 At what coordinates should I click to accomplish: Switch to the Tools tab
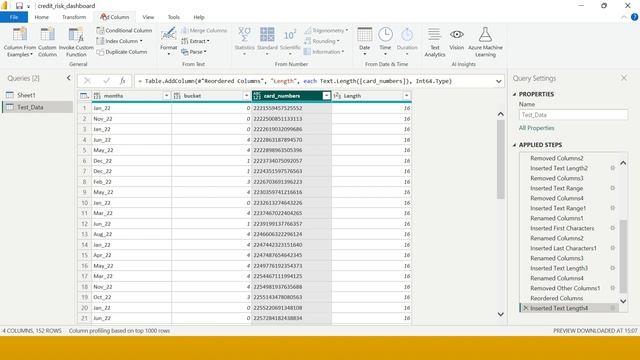click(x=173, y=17)
